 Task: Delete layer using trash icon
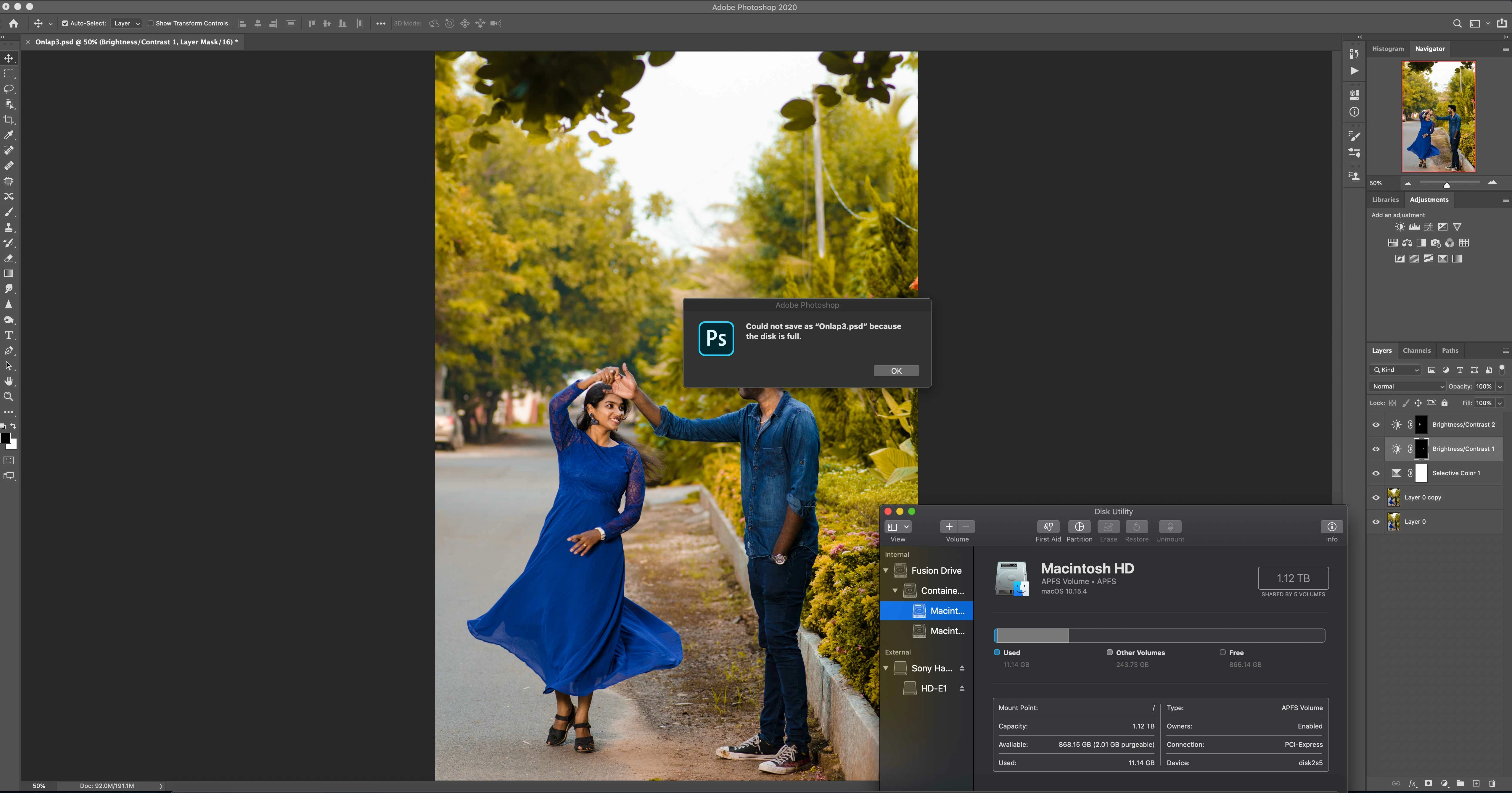(x=1492, y=784)
